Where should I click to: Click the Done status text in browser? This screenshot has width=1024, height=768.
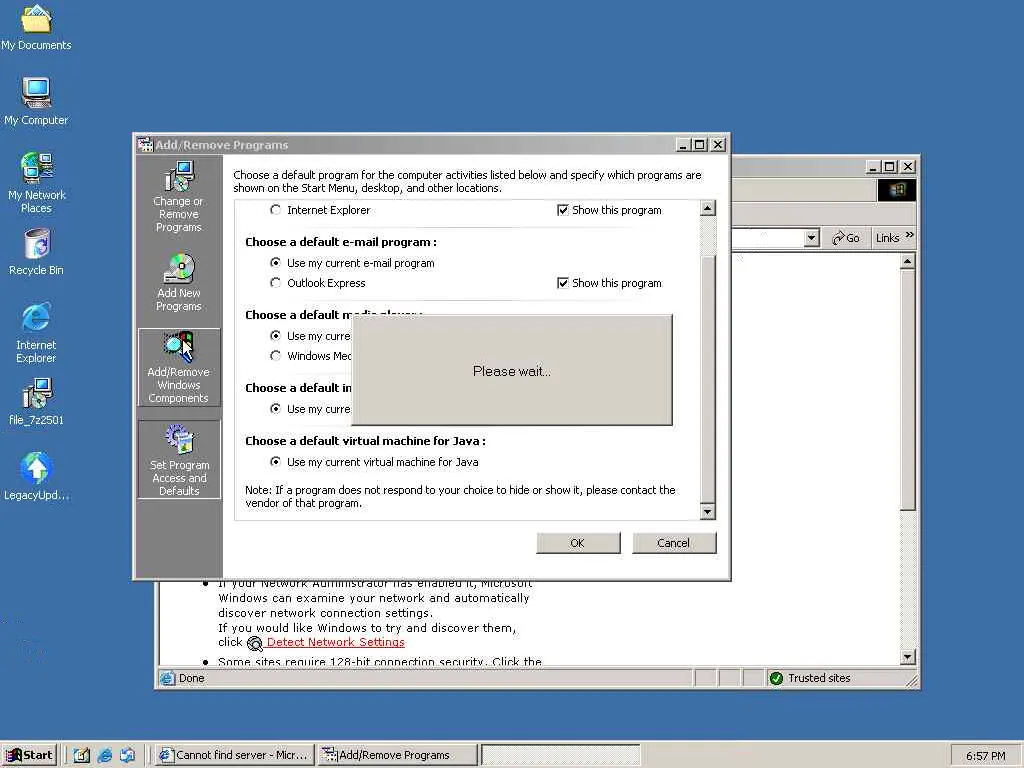[x=191, y=678]
